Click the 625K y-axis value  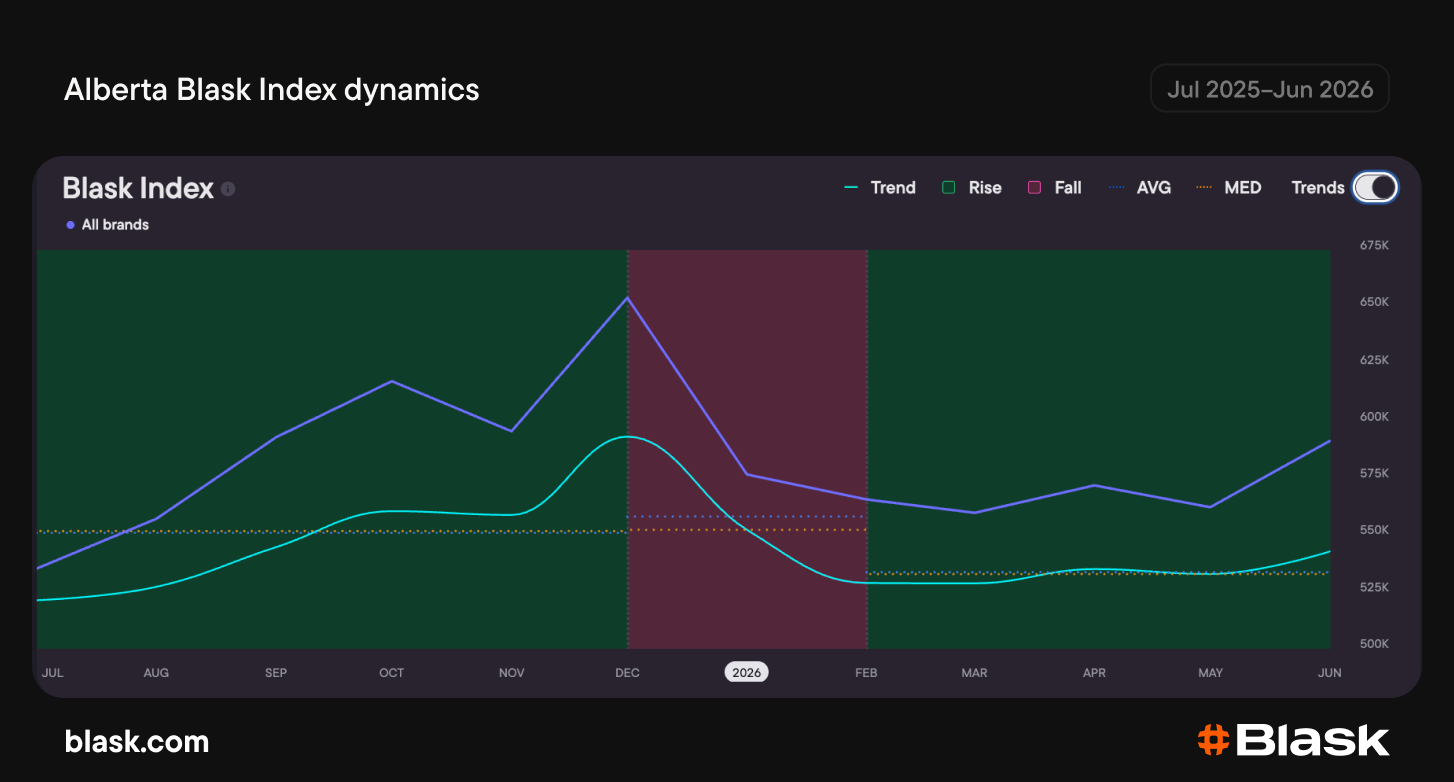pos(1374,359)
